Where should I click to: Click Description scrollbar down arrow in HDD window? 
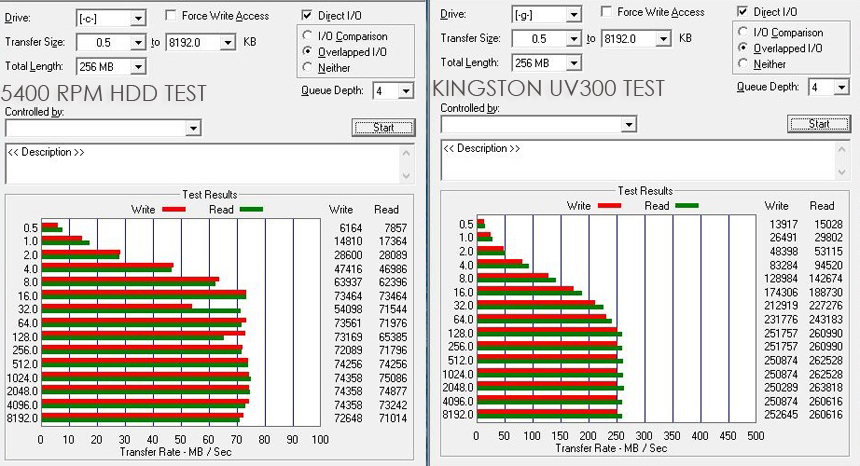point(406,176)
